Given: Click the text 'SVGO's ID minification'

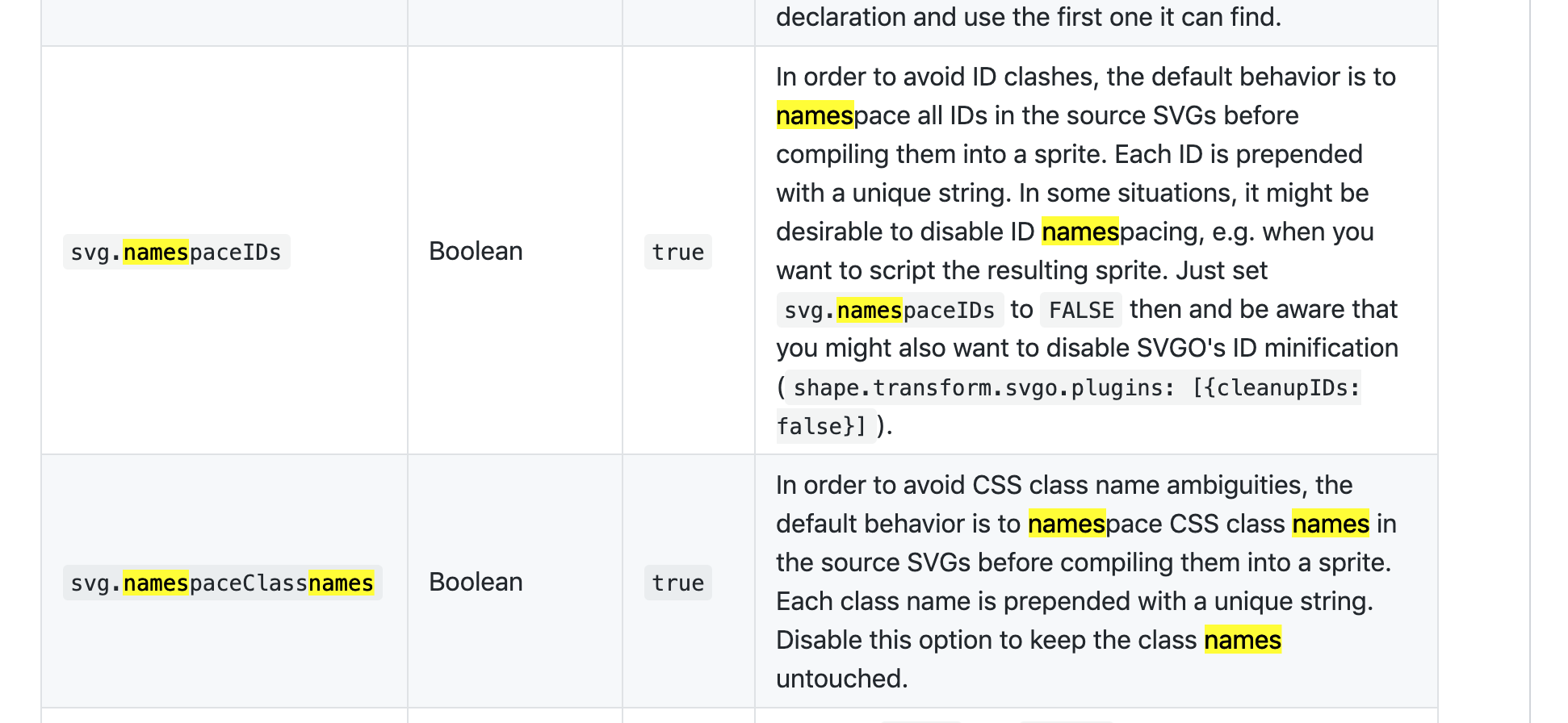Looking at the screenshot, I should (x=1268, y=348).
